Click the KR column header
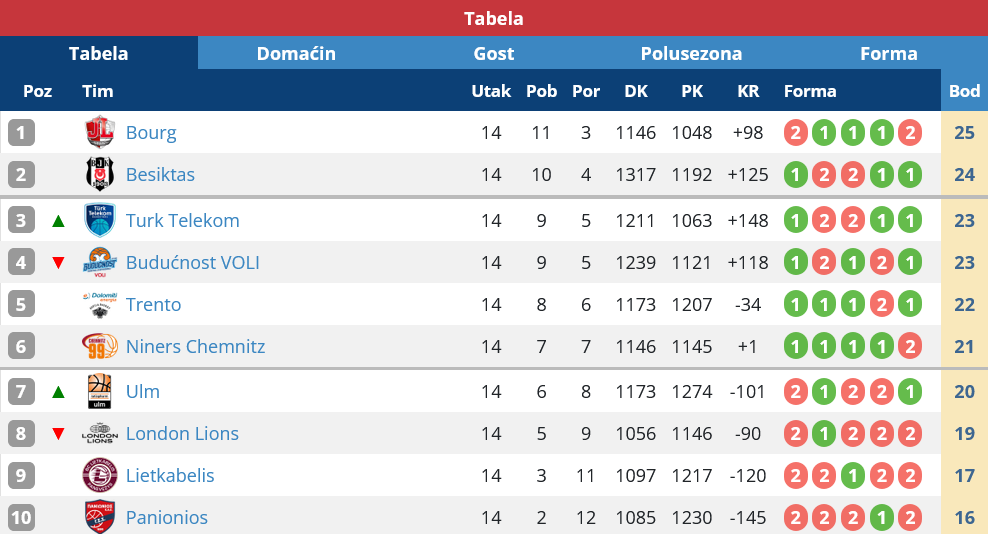This screenshot has width=988, height=534. click(x=748, y=91)
